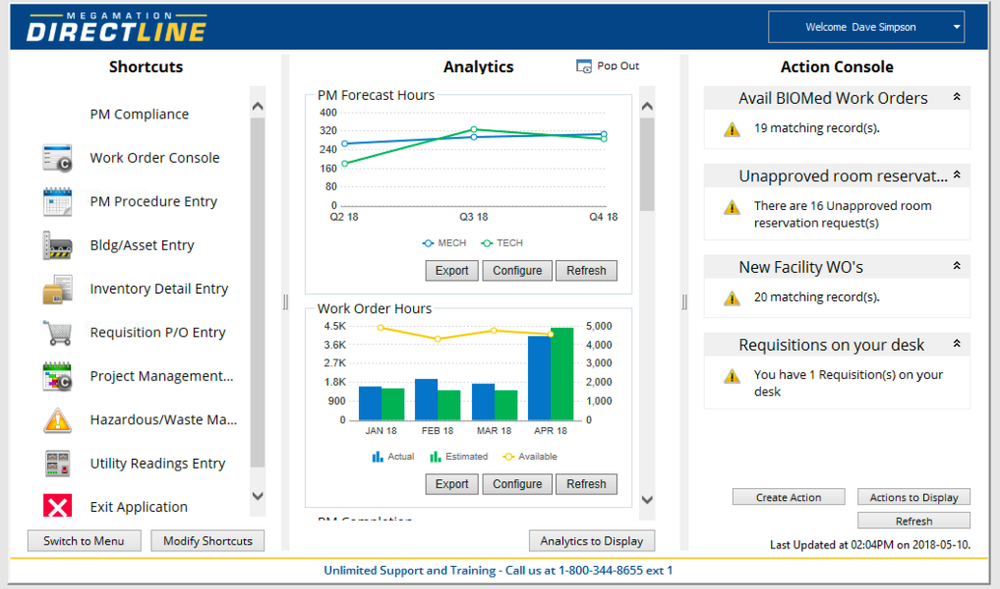
Task: Click Project Management shortcut label
Action: (161, 376)
